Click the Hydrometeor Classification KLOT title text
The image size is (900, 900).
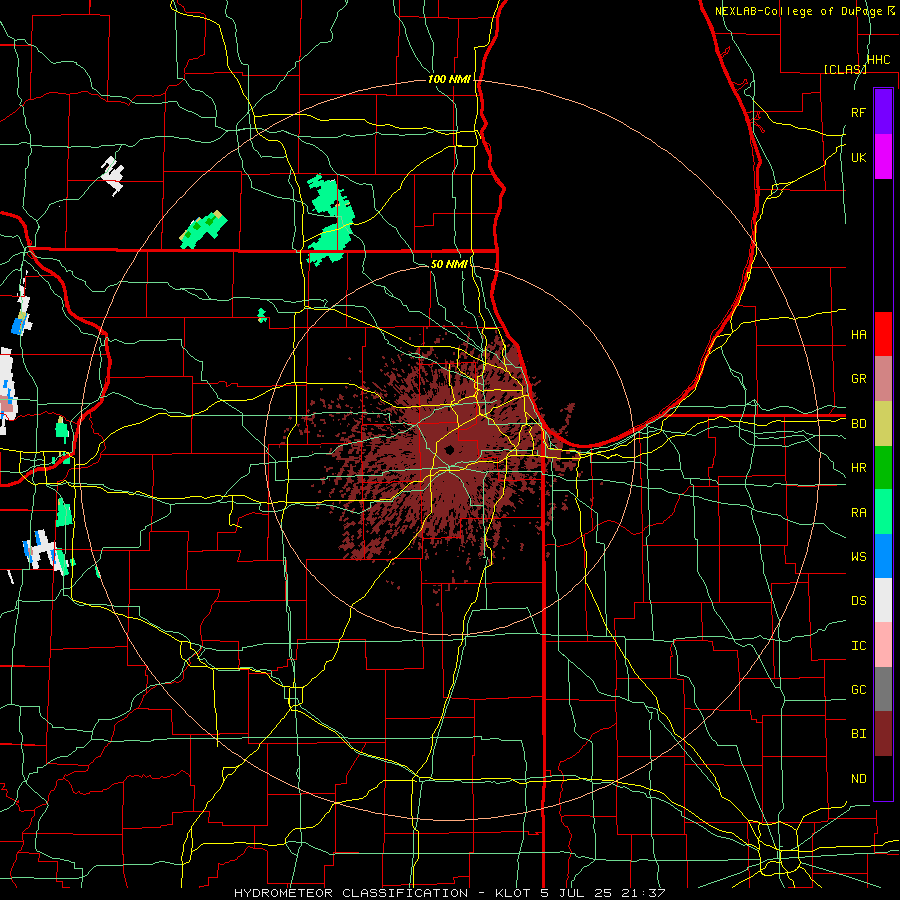449,893
